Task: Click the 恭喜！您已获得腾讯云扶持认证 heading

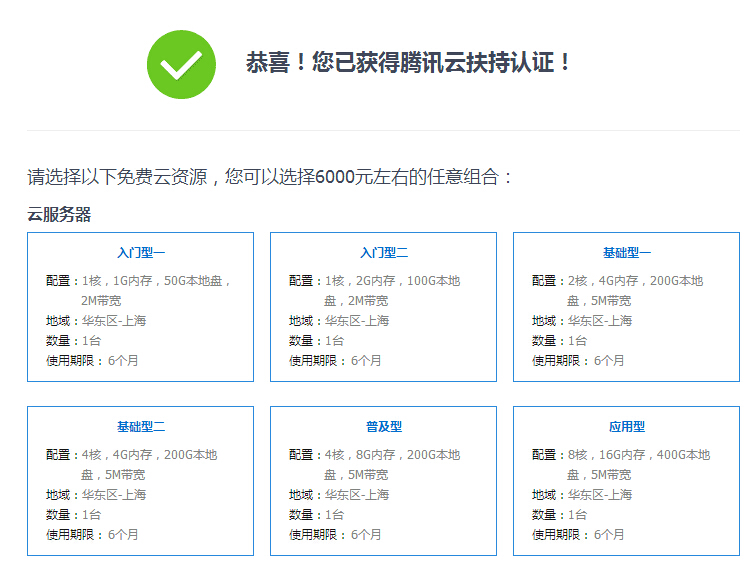Action: 408,63
